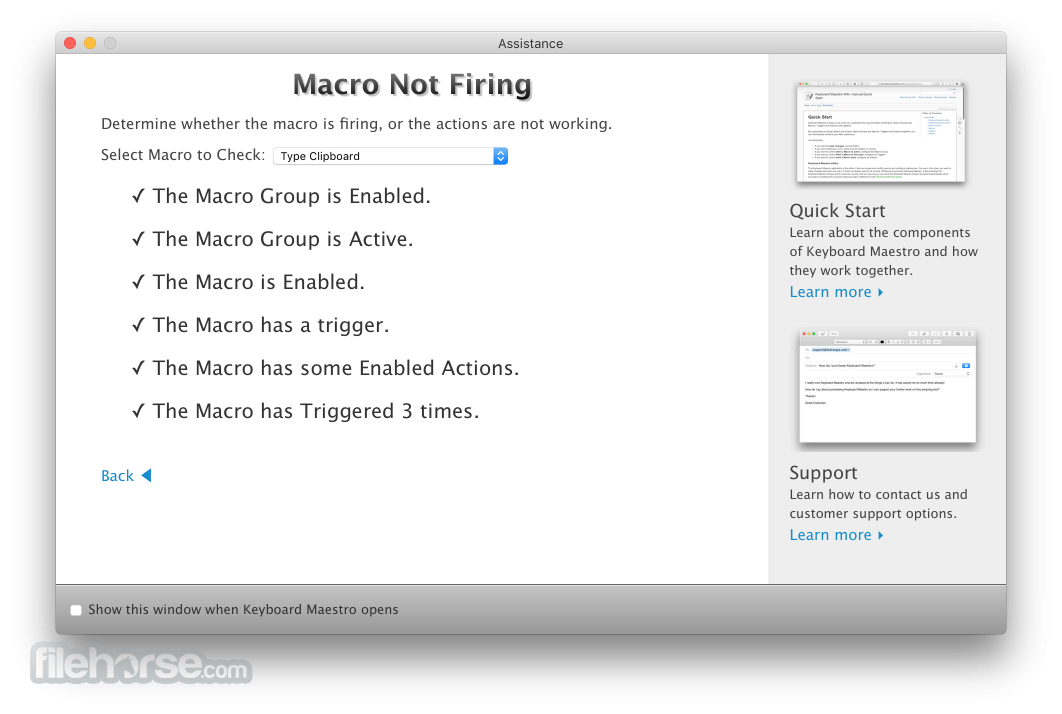The image size is (1062, 714).
Task: Click the Macro Not Firing title
Action: point(412,85)
